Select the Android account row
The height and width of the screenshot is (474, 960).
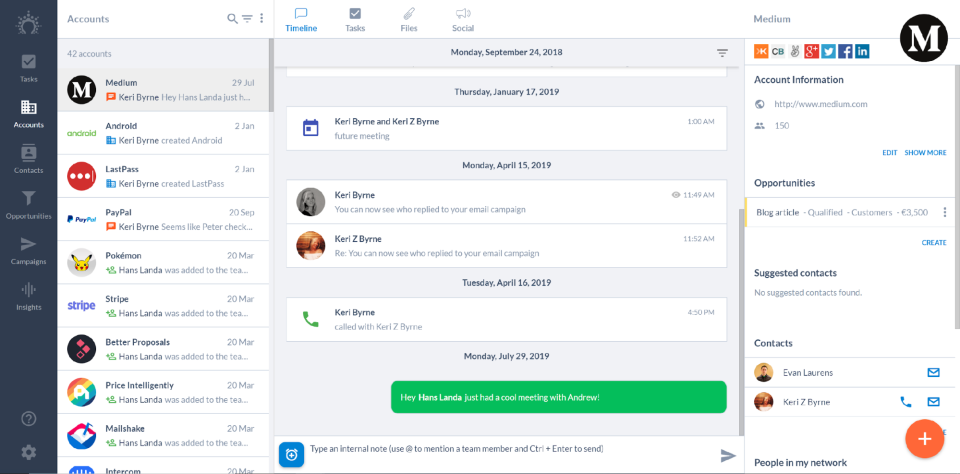tap(163, 133)
